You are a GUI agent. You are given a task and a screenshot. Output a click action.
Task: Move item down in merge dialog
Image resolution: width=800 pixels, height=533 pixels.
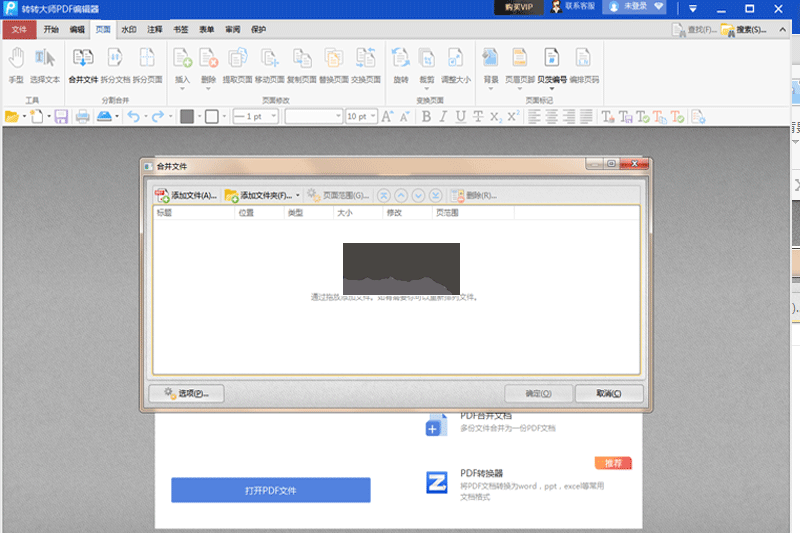tap(418, 195)
